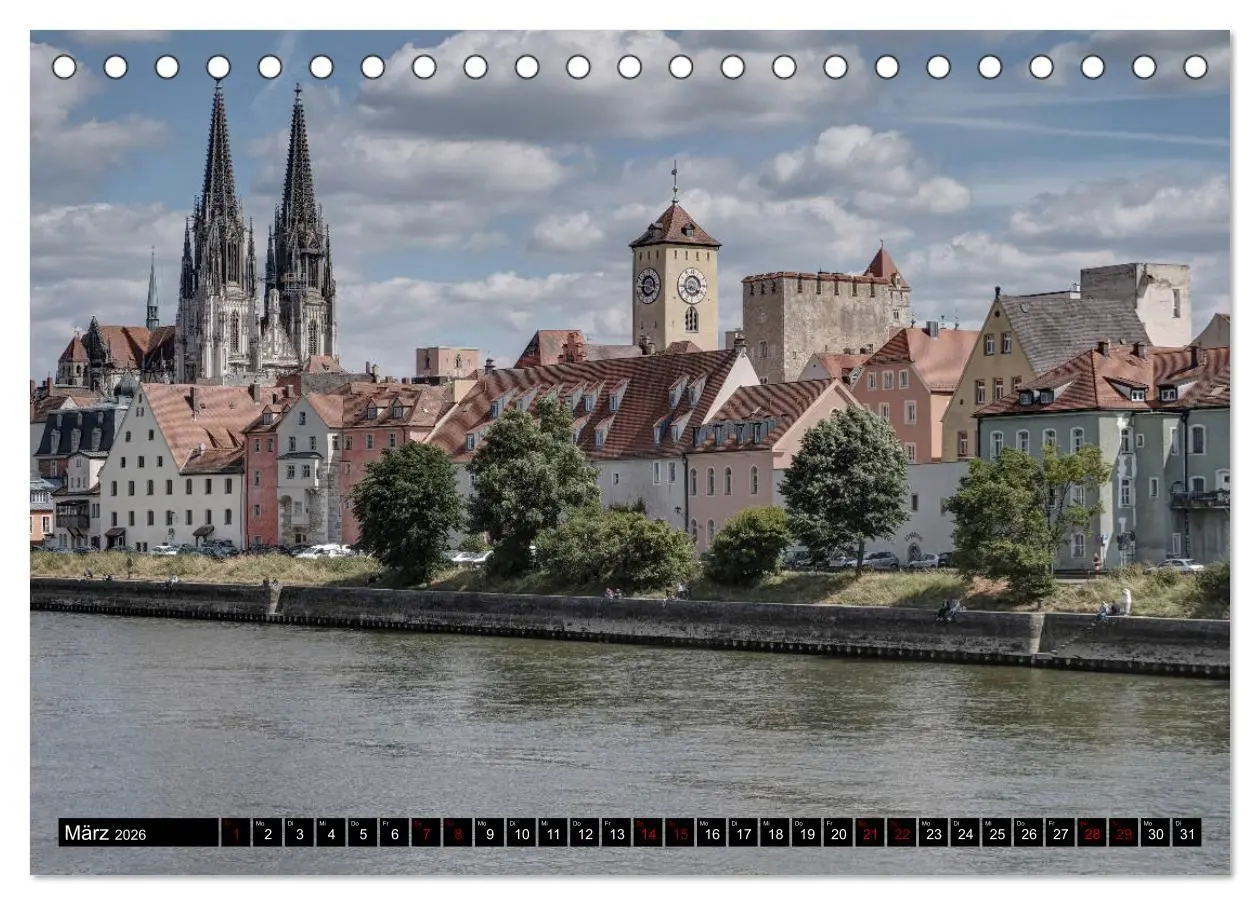Choose date cell 3 (Di)
Viewport: 1260px width, 905px height.
point(299,833)
